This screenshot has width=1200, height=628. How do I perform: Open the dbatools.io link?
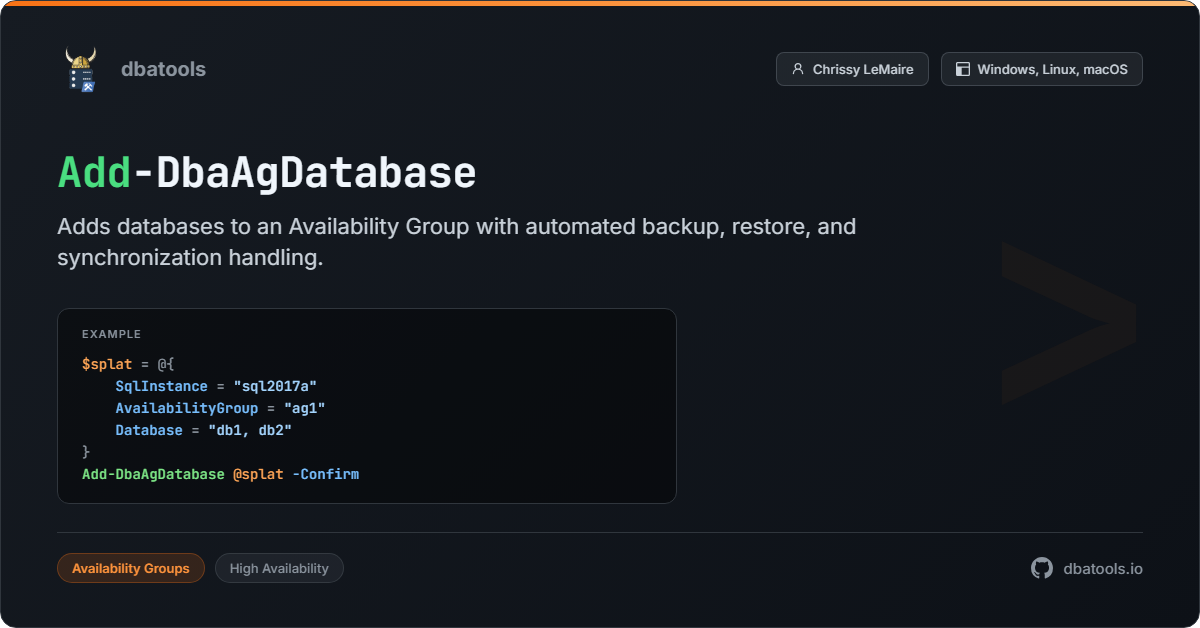pyautogui.click(x=1103, y=568)
